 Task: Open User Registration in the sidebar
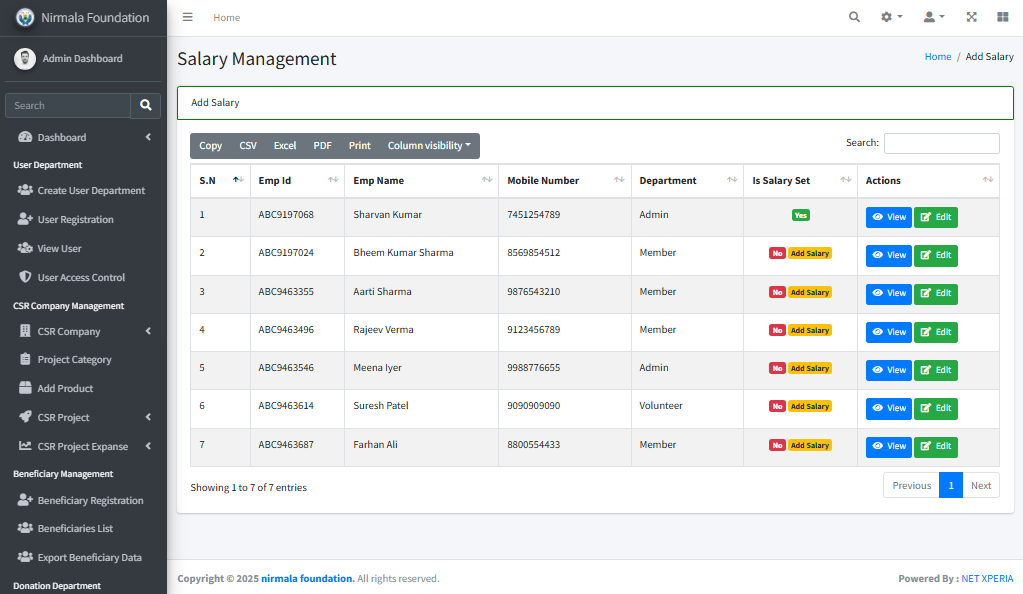pyautogui.click(x=75, y=219)
